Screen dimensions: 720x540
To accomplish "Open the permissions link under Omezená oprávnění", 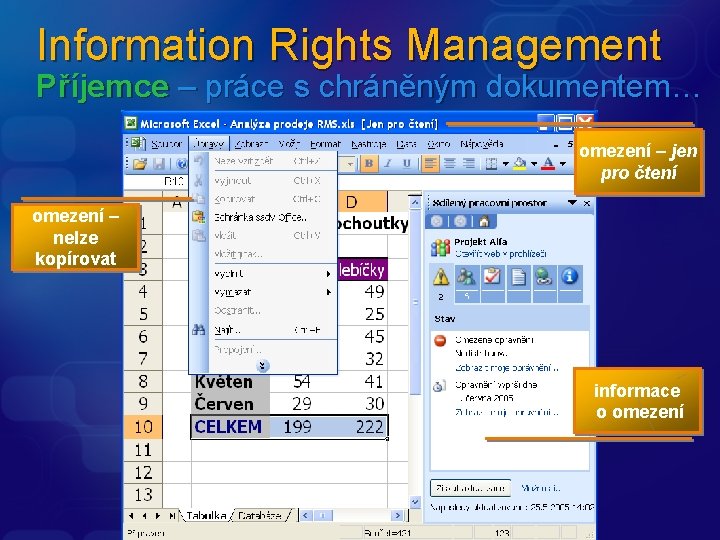I will (x=507, y=368).
